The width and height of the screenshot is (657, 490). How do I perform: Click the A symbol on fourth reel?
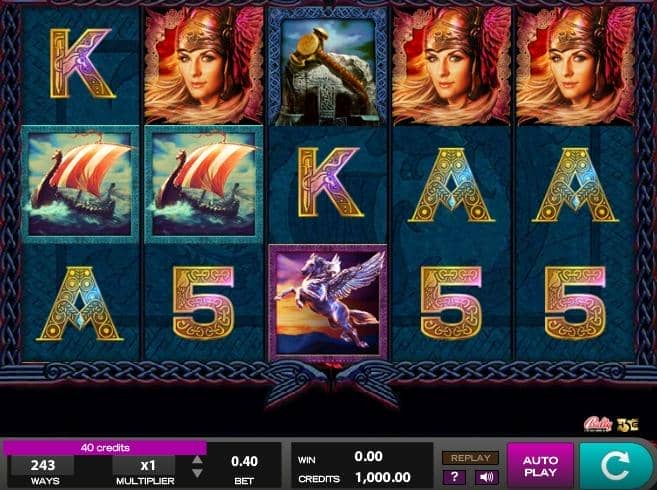(451, 184)
